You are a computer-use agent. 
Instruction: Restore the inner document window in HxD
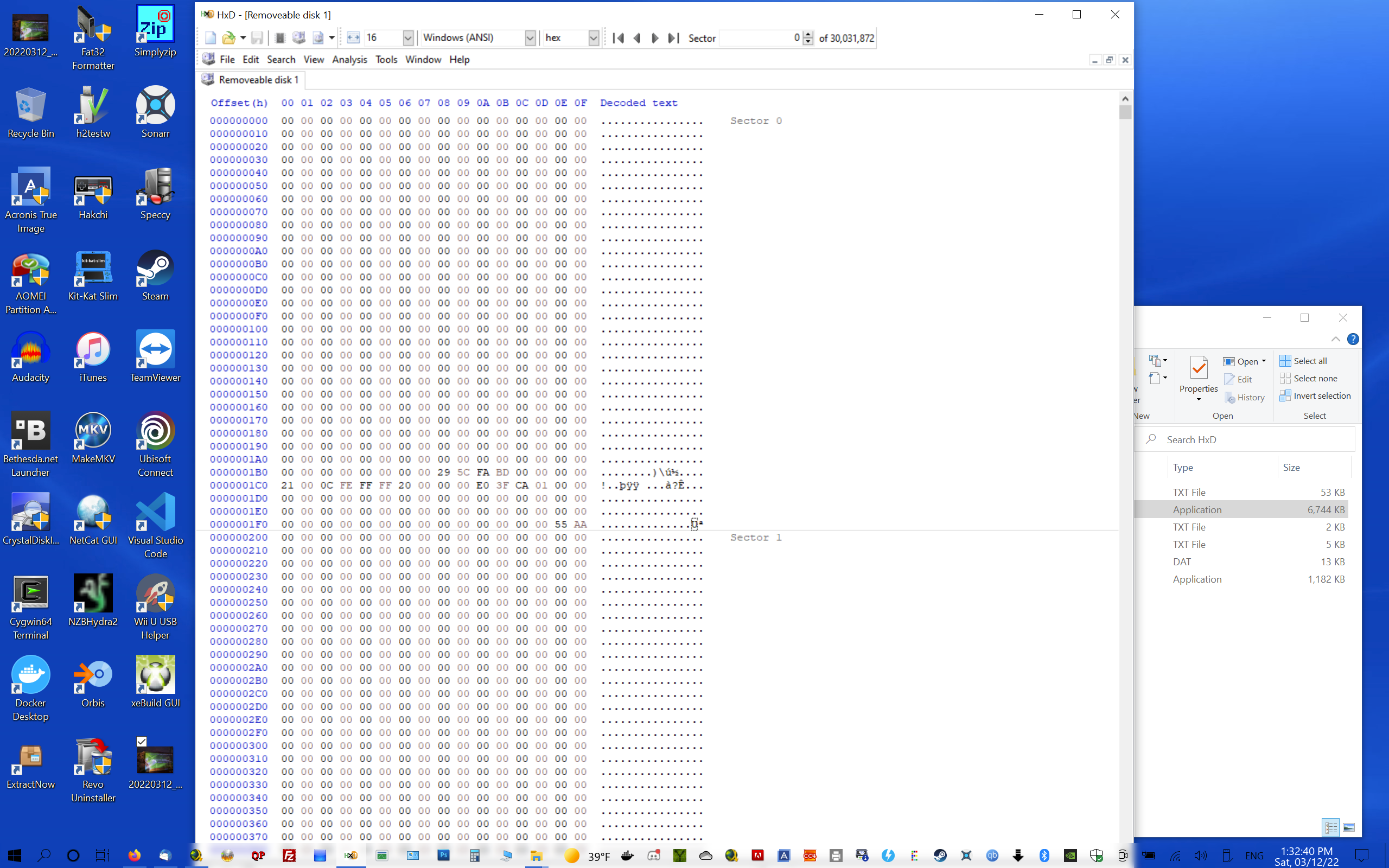click(1110, 60)
